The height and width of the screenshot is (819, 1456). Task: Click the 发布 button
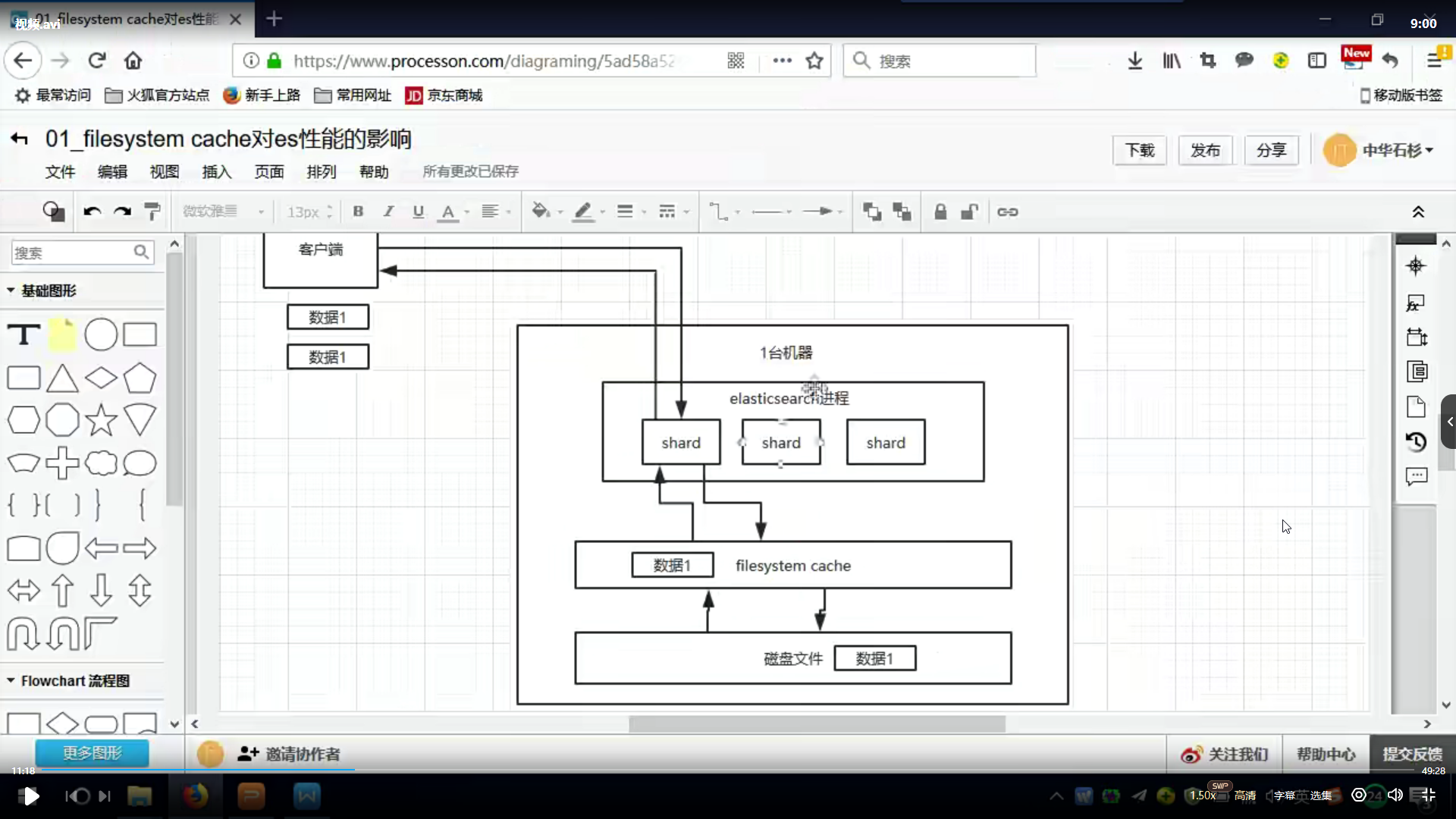click(1205, 150)
